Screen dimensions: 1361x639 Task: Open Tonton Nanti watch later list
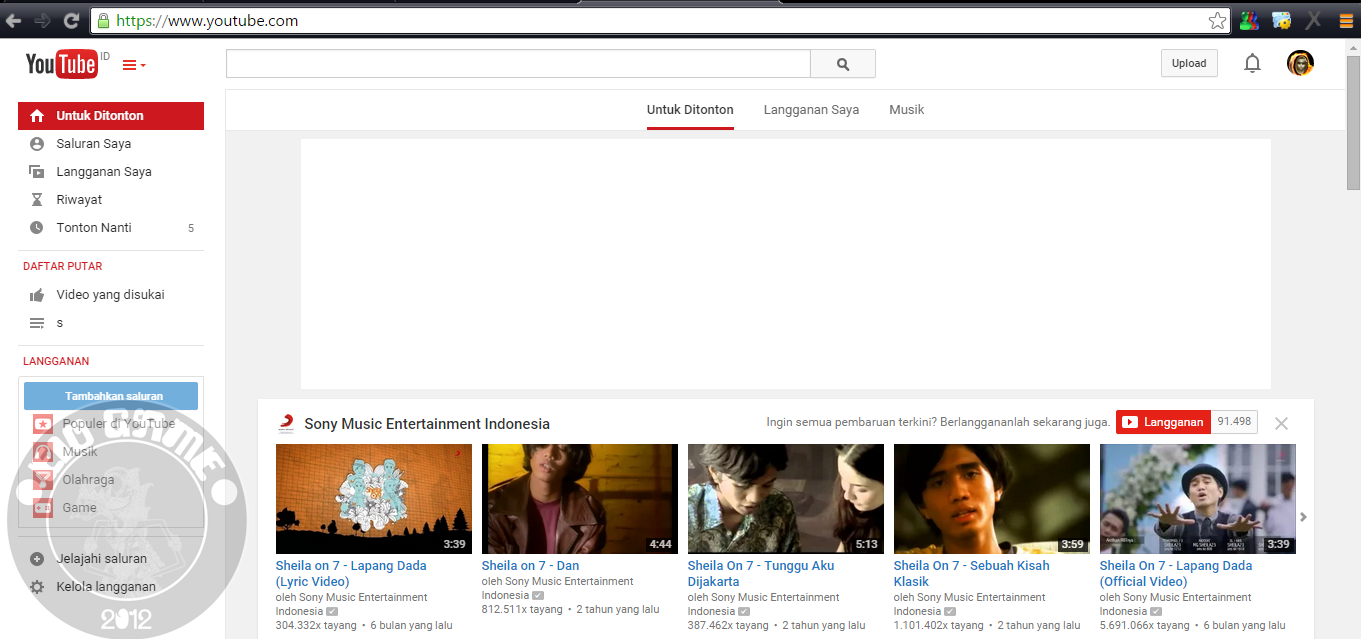(x=36, y=227)
